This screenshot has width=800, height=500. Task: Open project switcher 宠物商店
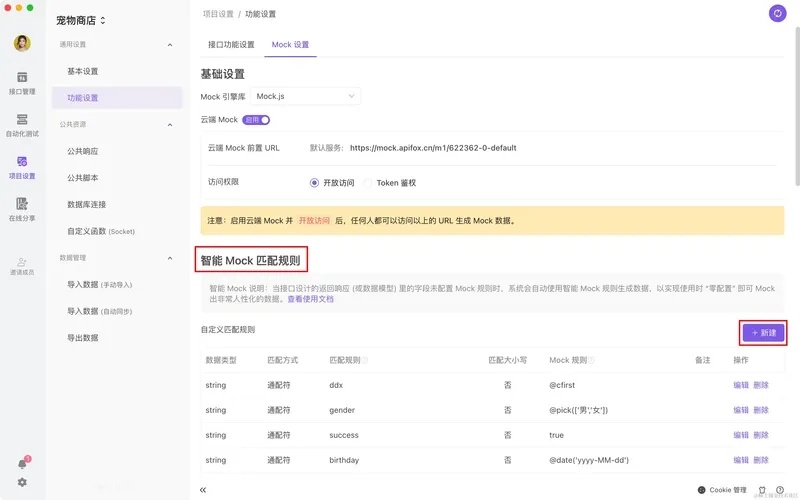point(81,20)
